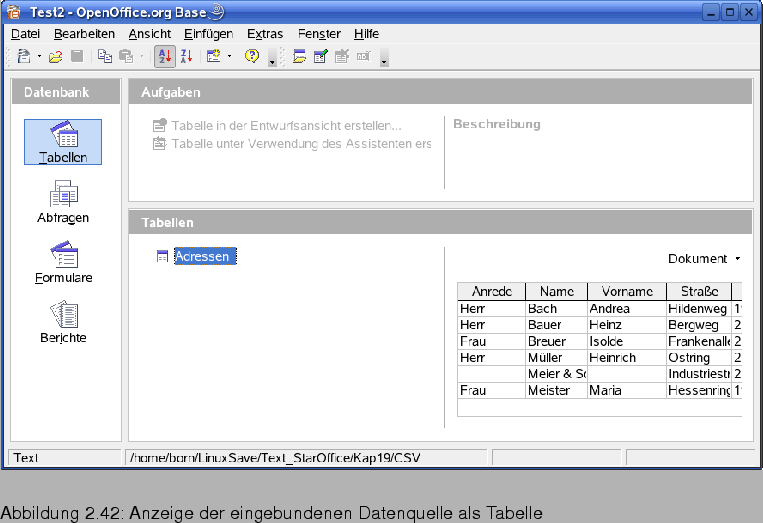The height and width of the screenshot is (523, 763).
Task: Select Abfragen in Datenbank panel
Action: pos(63,201)
